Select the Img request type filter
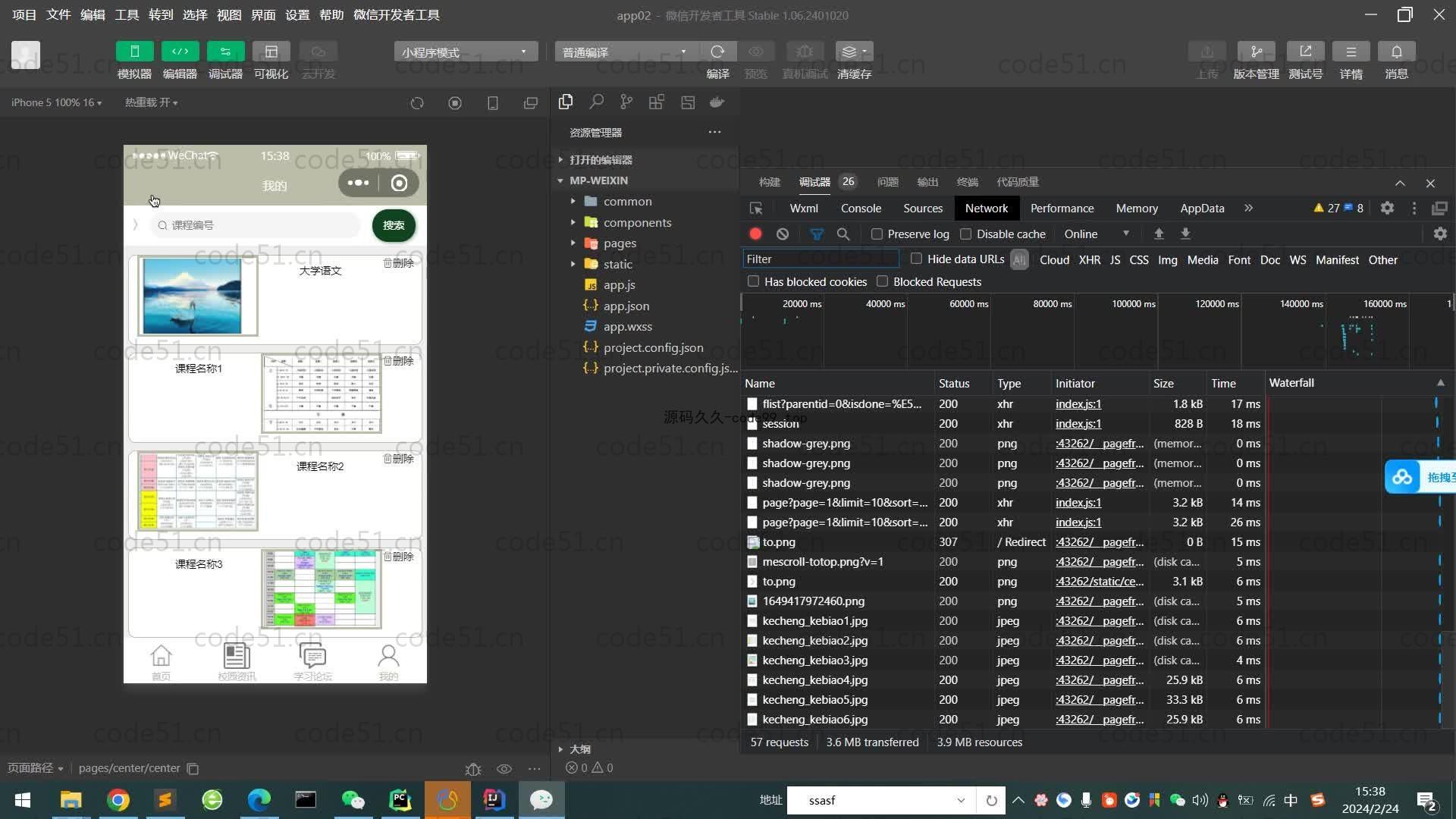 click(x=1167, y=260)
